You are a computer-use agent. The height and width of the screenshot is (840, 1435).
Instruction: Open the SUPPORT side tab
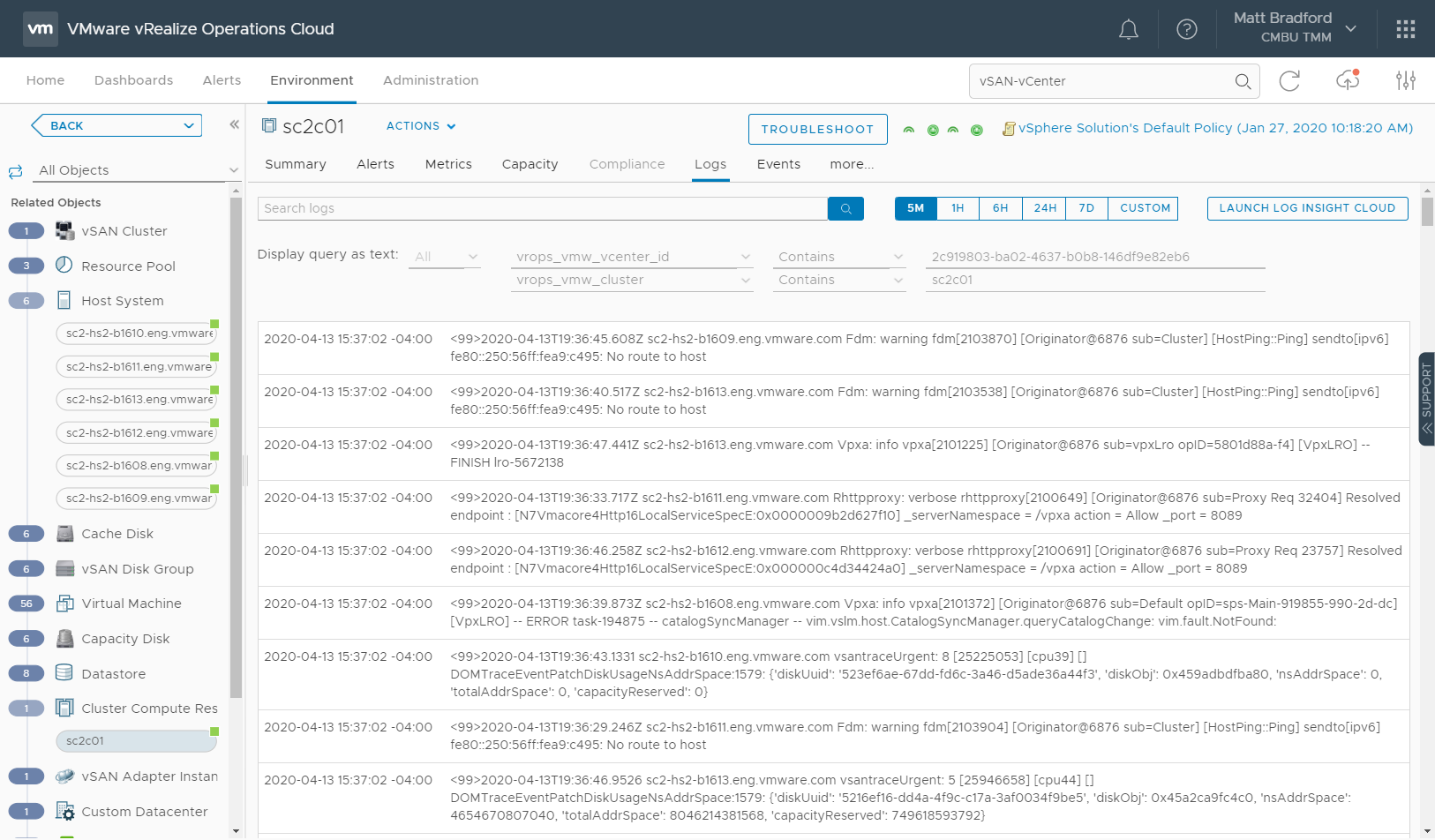click(x=1426, y=399)
